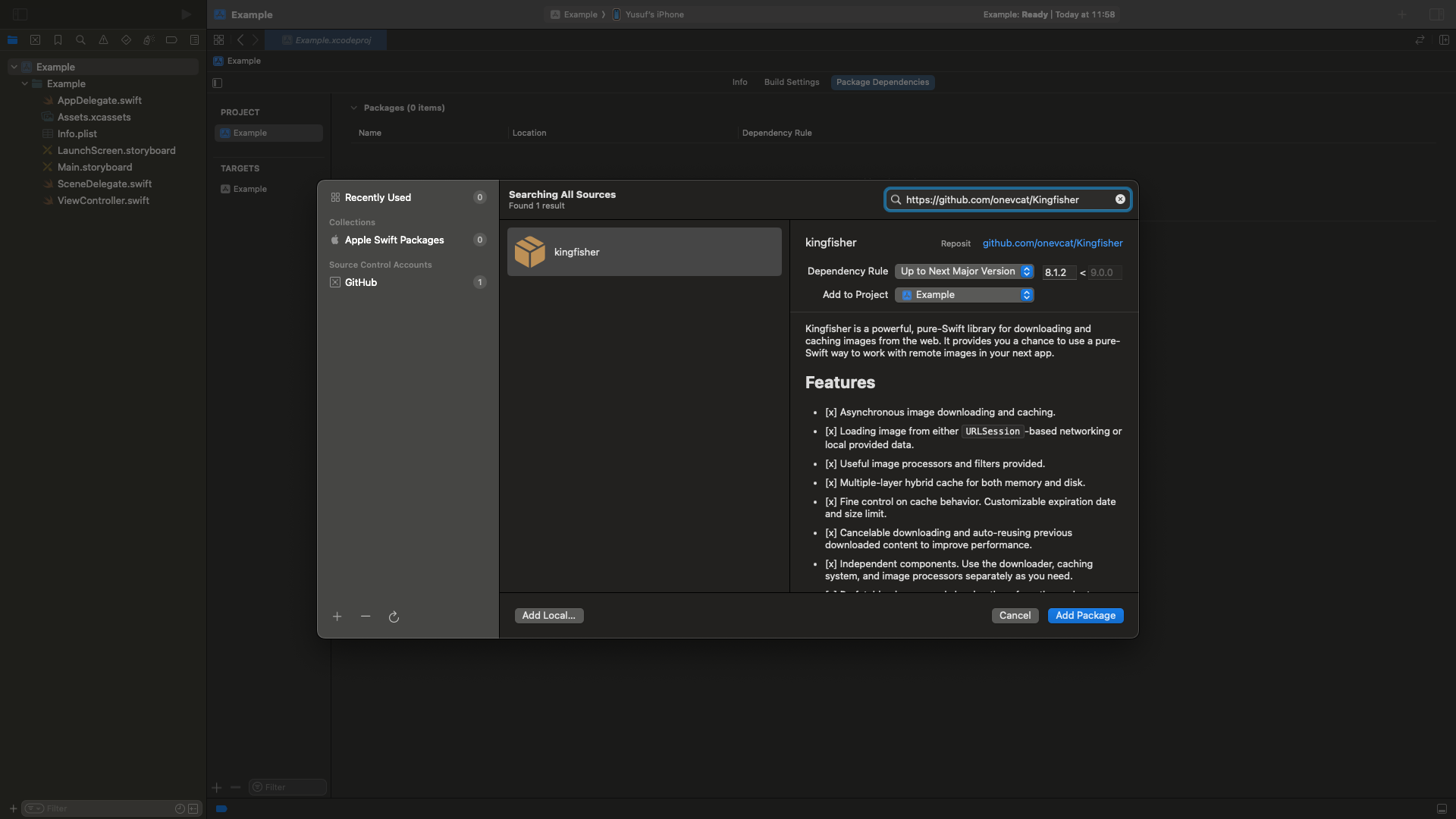
Task: Click the Add Package button
Action: point(1085,616)
